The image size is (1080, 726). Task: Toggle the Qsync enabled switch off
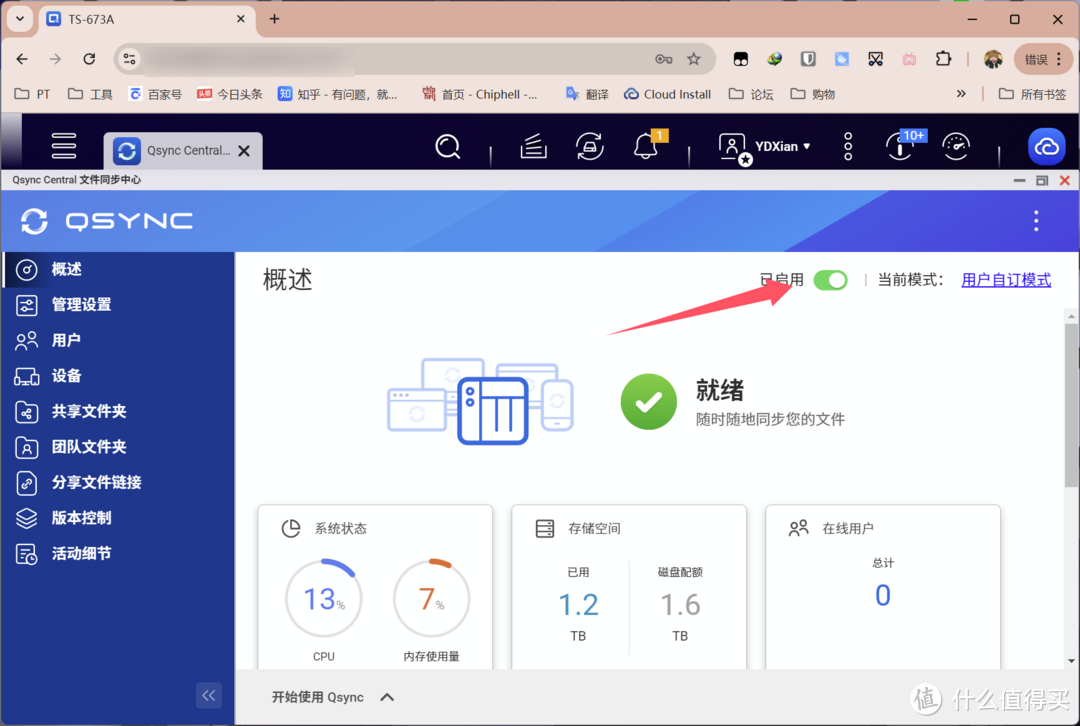tap(830, 280)
